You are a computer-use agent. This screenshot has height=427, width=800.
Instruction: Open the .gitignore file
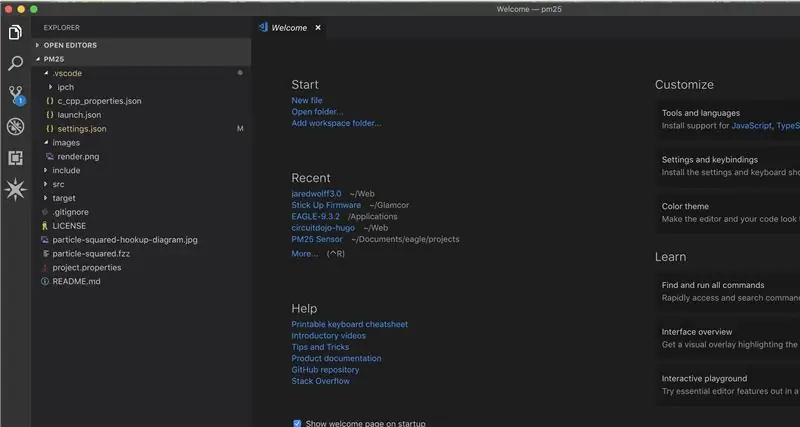[x=141, y=212]
